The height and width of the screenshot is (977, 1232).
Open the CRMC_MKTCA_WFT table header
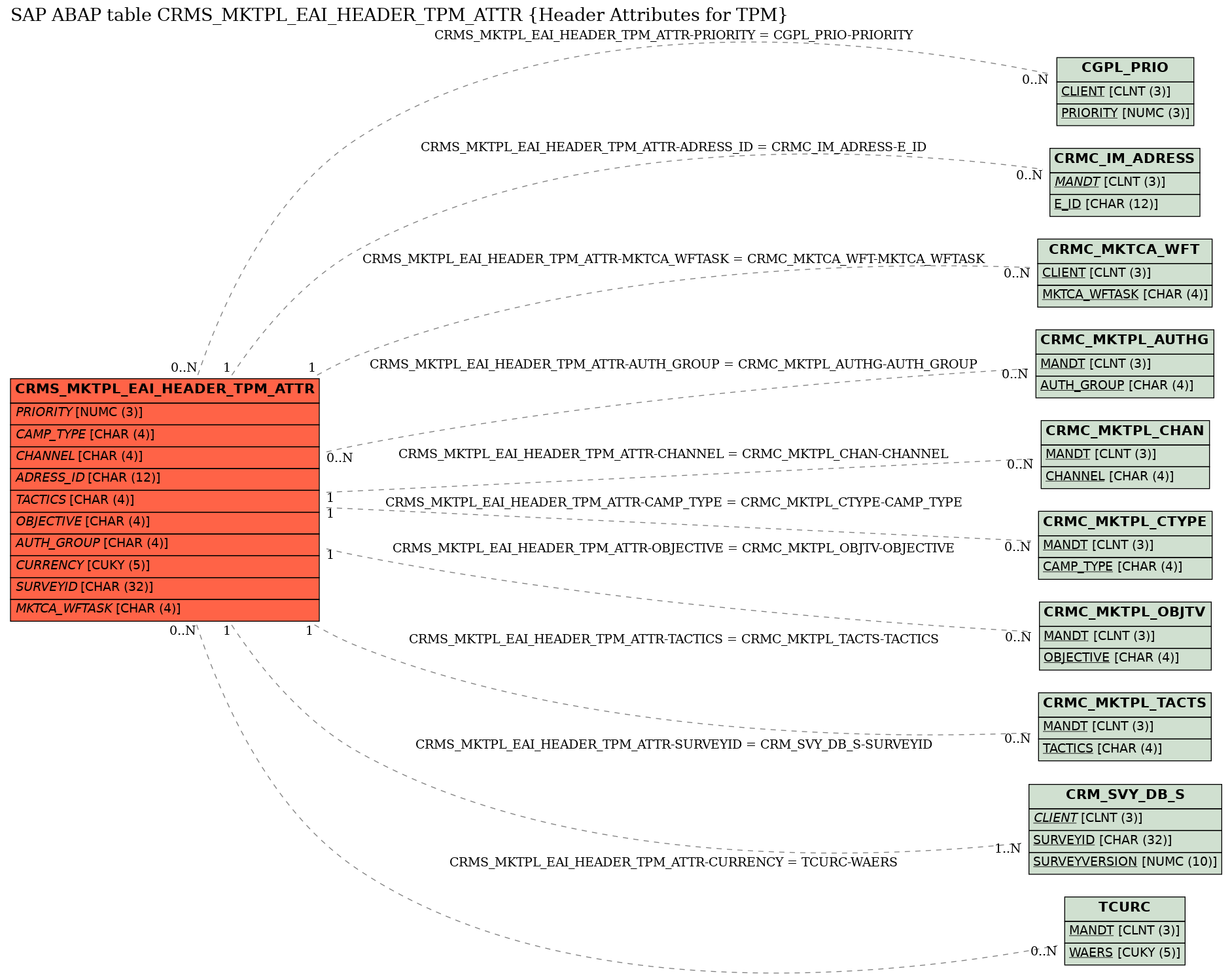click(1125, 251)
